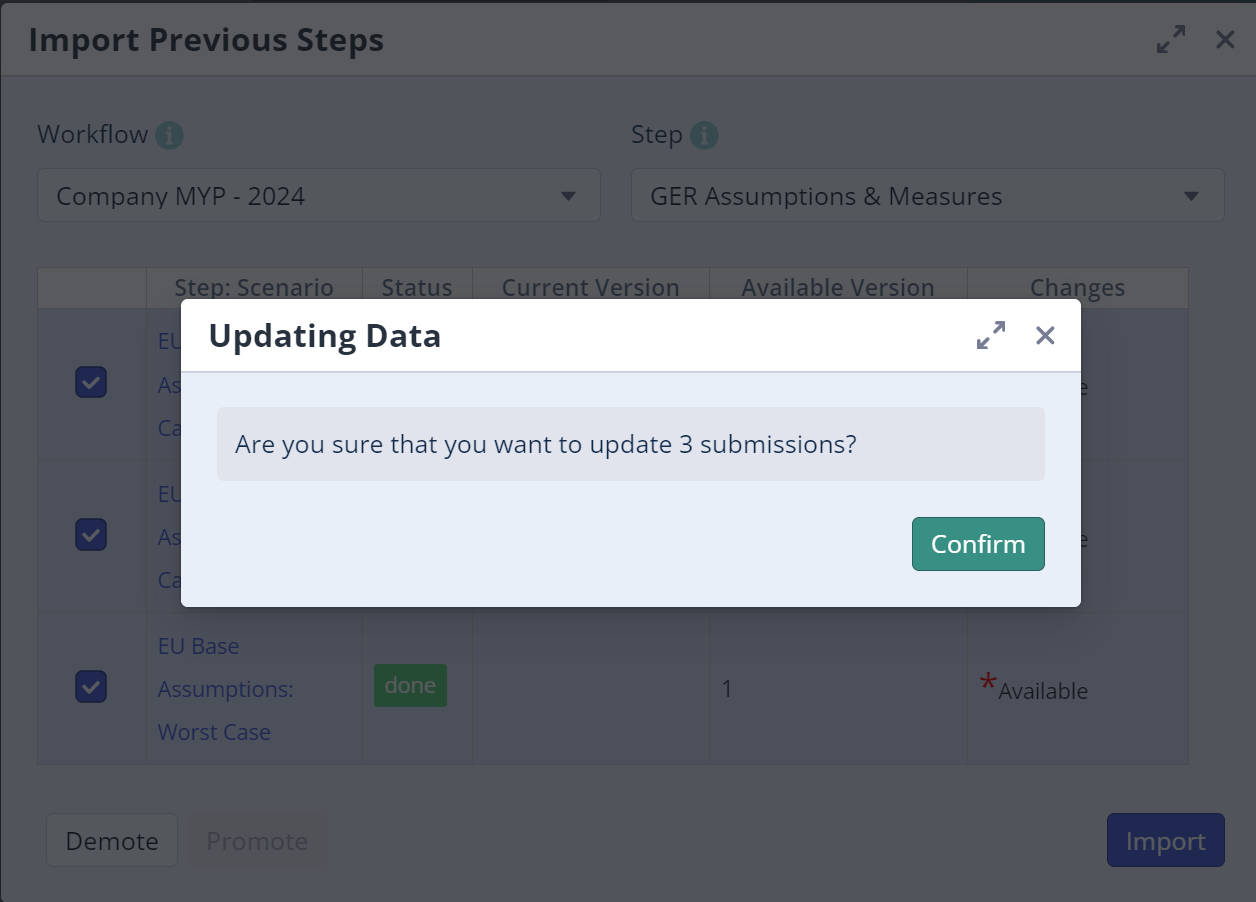
Task: Show the Workflow info tooltip icon
Action: coord(169,135)
